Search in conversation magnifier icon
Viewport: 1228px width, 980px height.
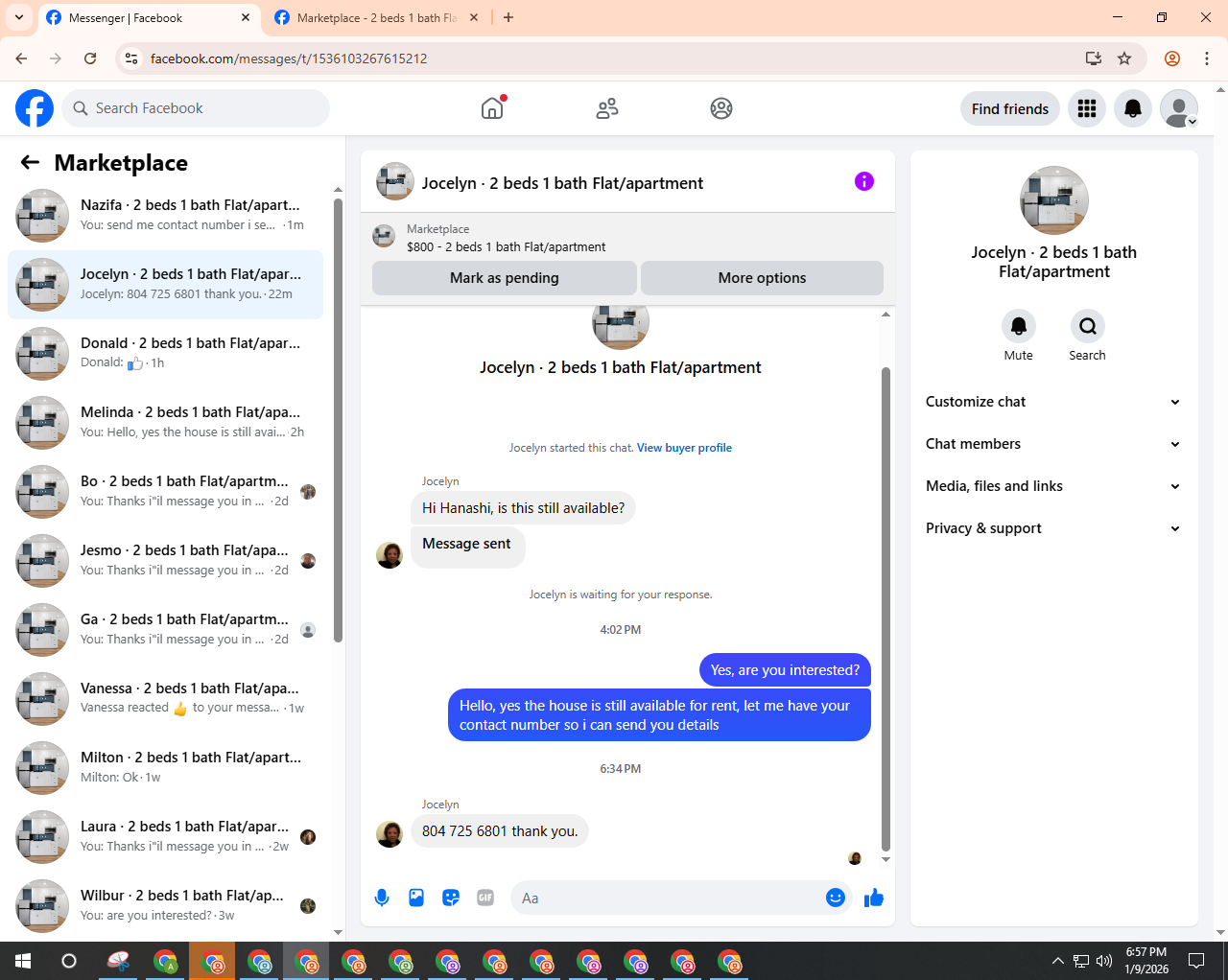coord(1088,326)
